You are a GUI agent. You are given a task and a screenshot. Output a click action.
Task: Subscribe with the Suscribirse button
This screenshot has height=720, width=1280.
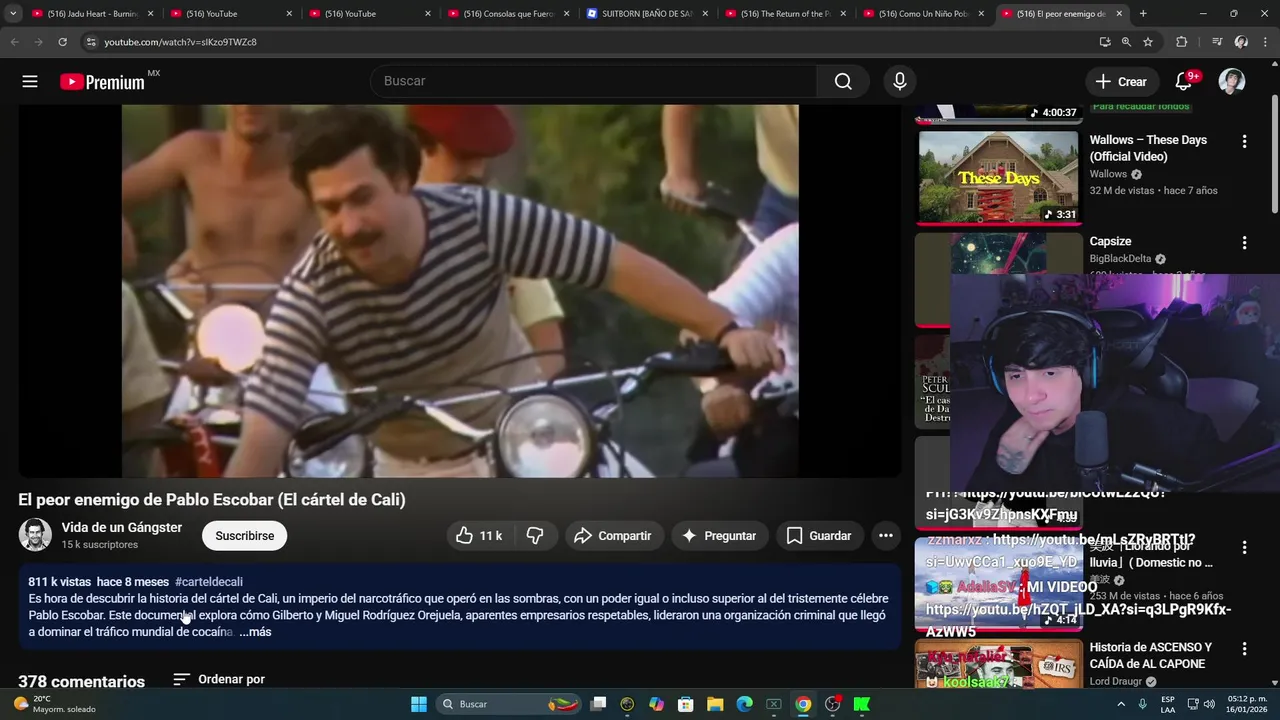click(x=245, y=536)
